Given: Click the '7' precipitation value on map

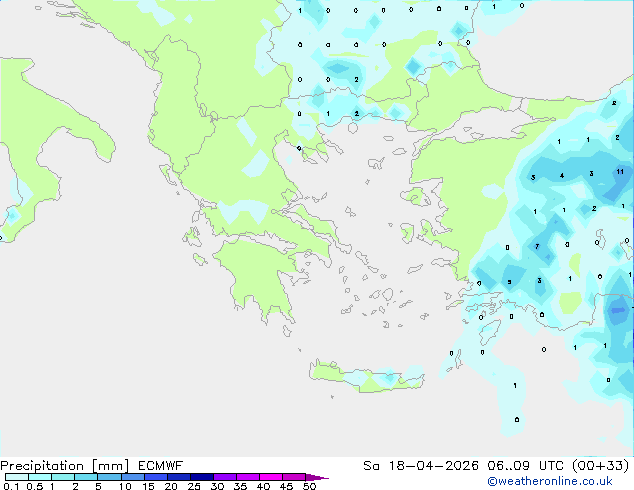Looking at the screenshot, I should 537,246.
